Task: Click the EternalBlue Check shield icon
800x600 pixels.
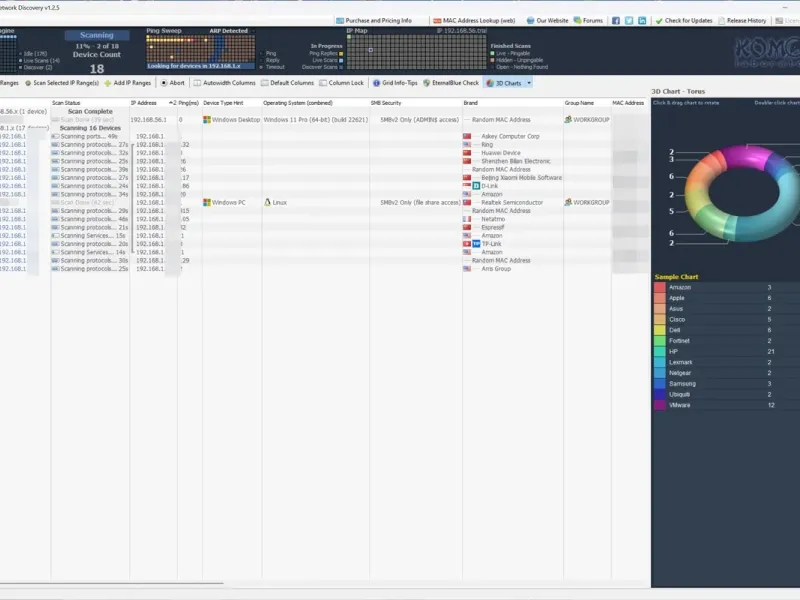Action: click(x=427, y=83)
